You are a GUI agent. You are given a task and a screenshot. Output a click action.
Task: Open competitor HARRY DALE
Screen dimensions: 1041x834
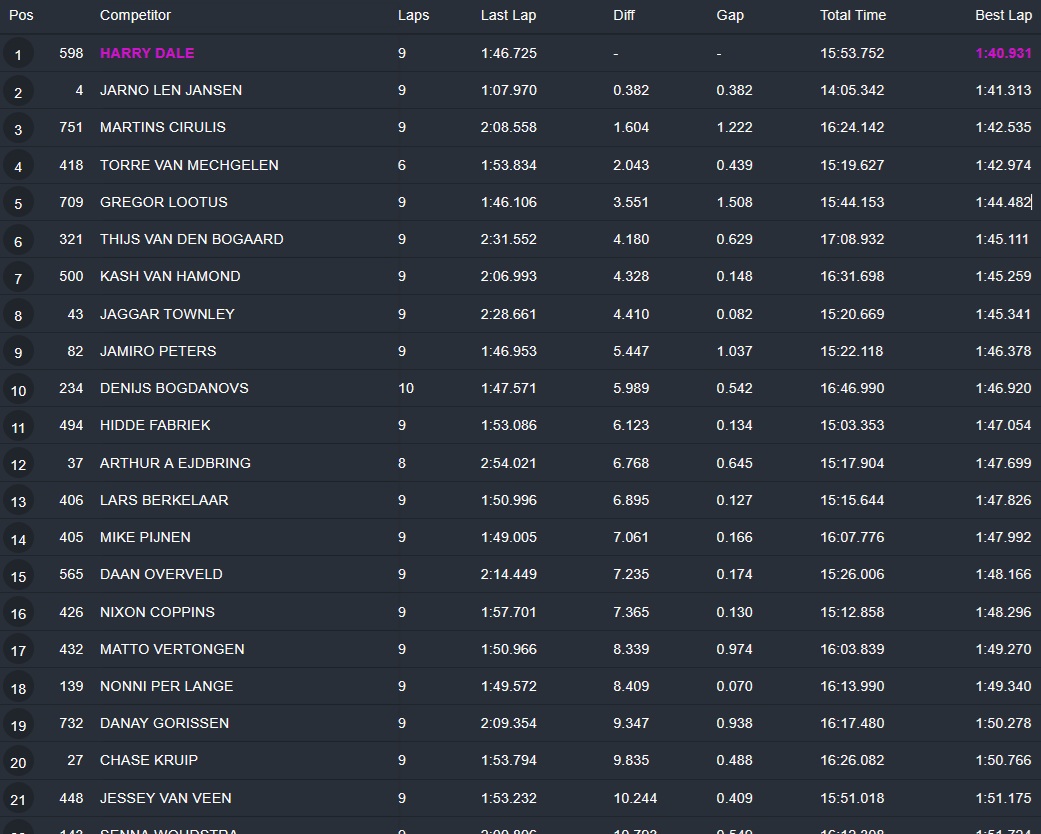click(x=147, y=53)
